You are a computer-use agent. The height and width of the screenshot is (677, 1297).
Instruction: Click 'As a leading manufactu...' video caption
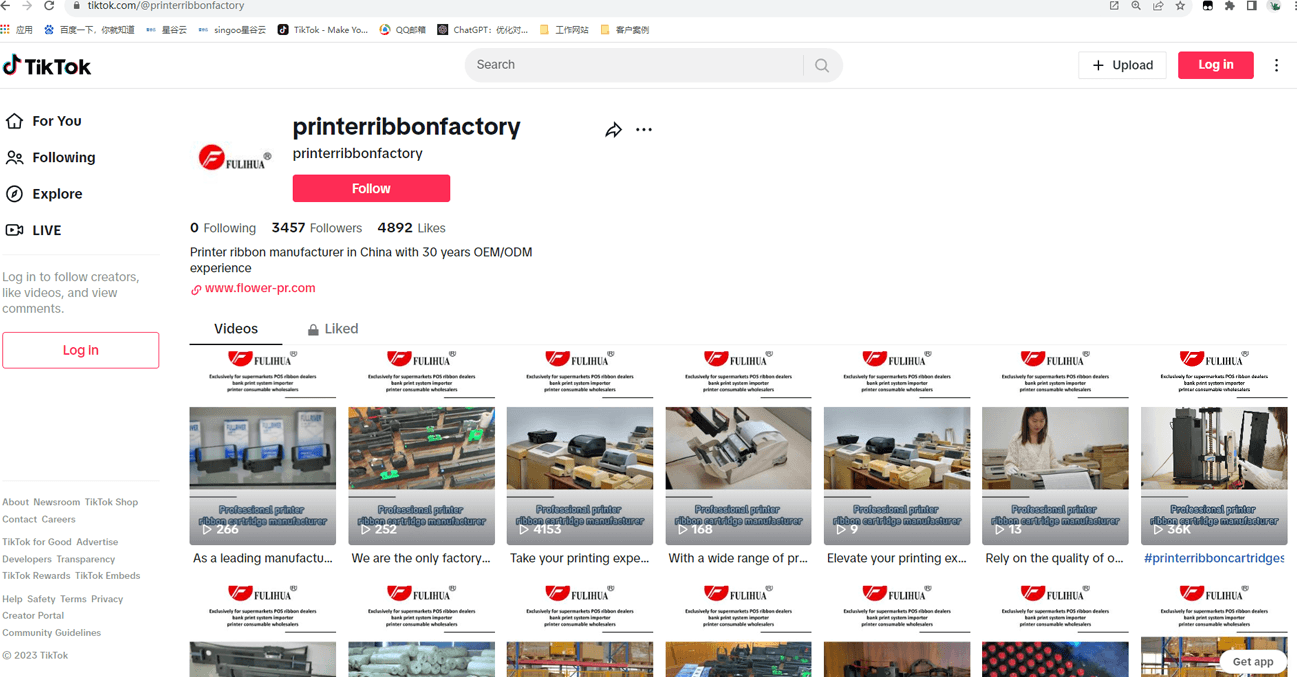click(263, 559)
